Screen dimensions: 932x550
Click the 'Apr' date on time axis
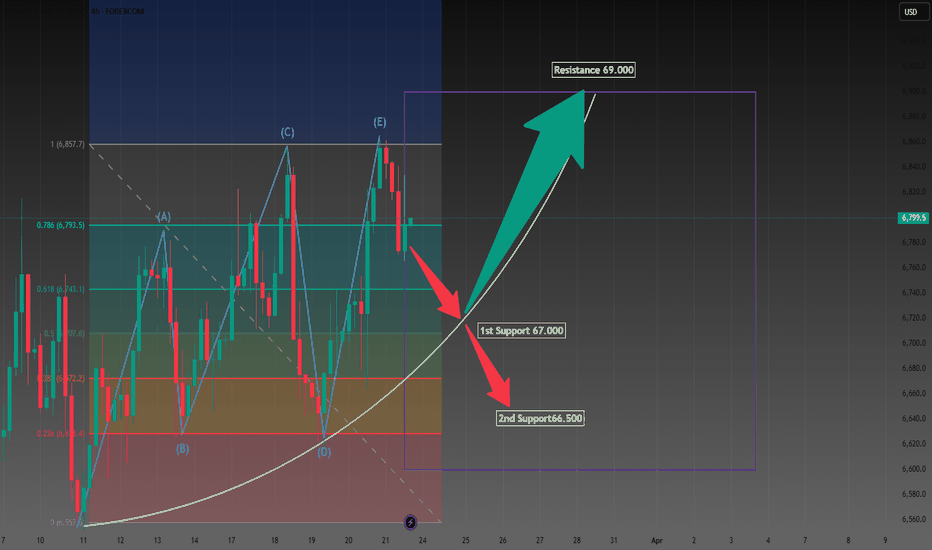(657, 540)
